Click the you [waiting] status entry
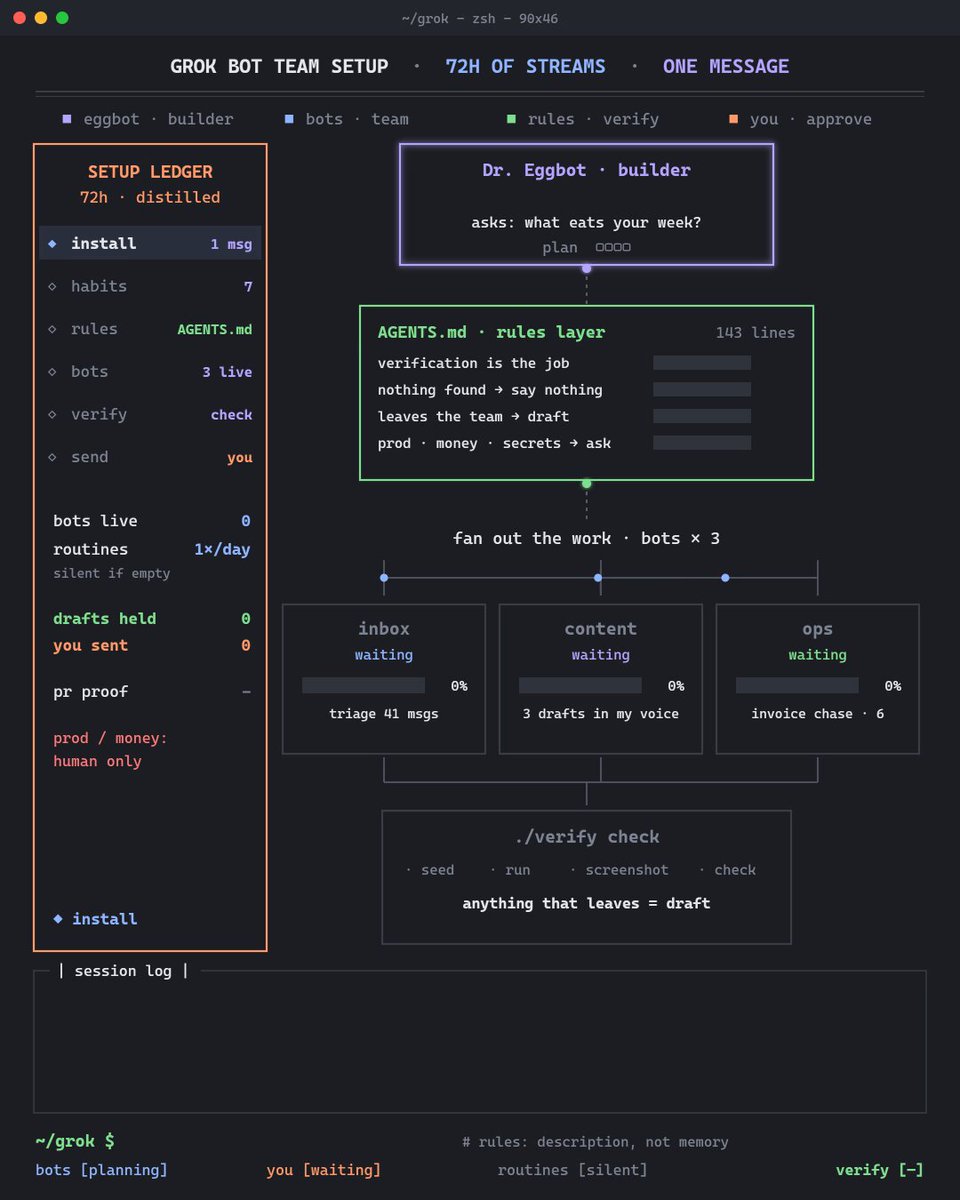This screenshot has width=960, height=1200. pyautogui.click(x=324, y=1170)
